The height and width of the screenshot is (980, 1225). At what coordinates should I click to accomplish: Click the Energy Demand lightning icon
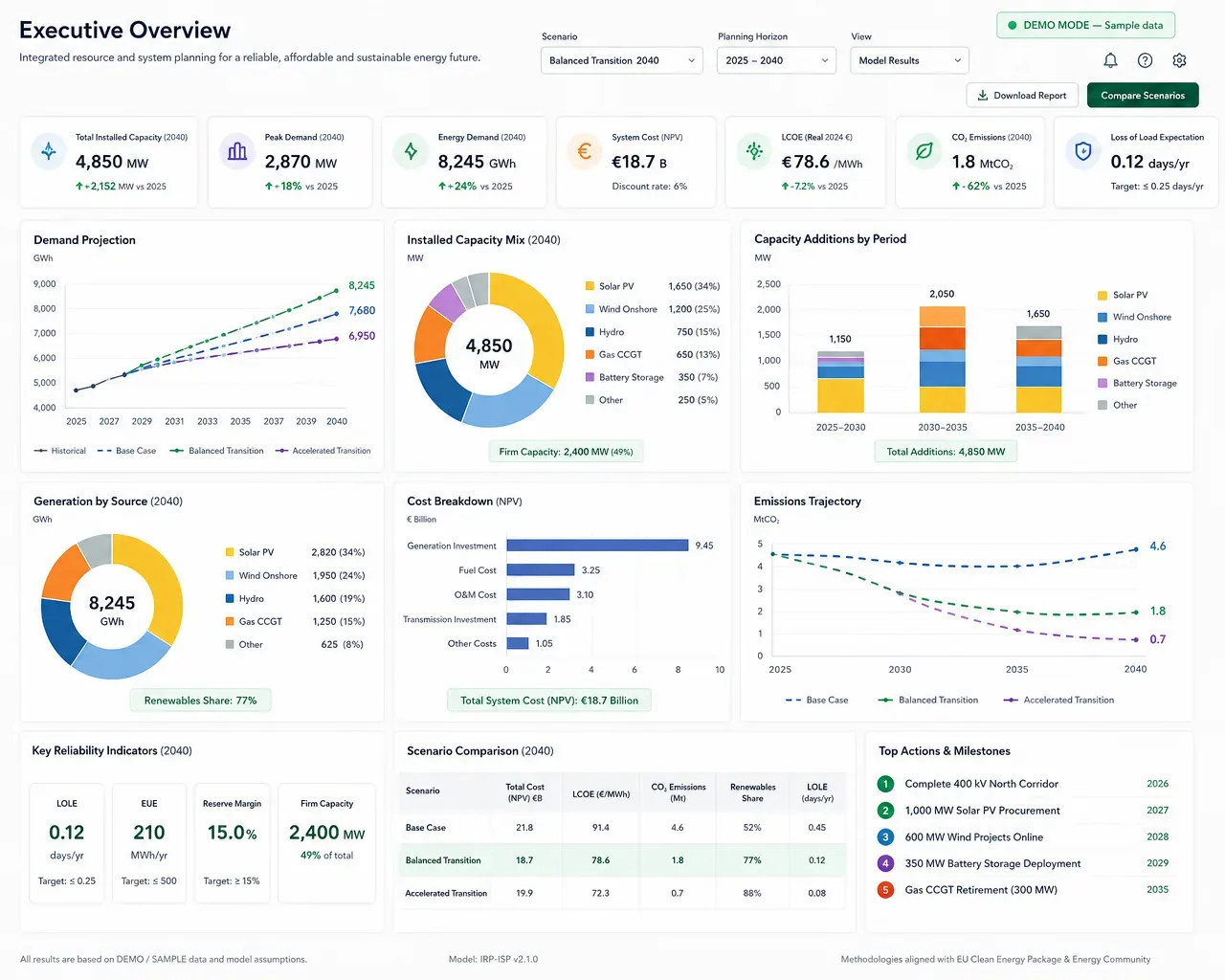[411, 151]
